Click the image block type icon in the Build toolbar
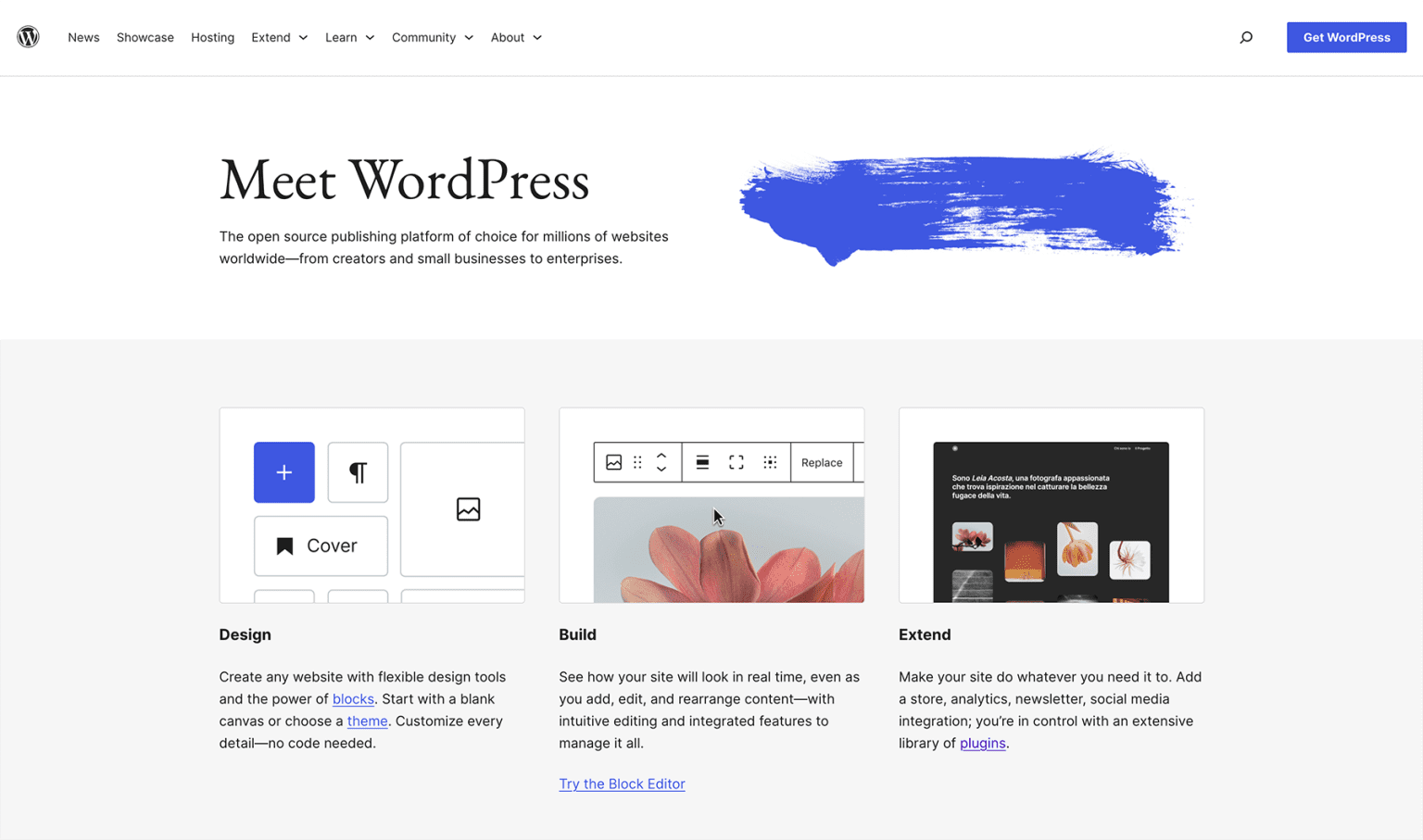Screen dimensions: 1423x840 point(613,462)
